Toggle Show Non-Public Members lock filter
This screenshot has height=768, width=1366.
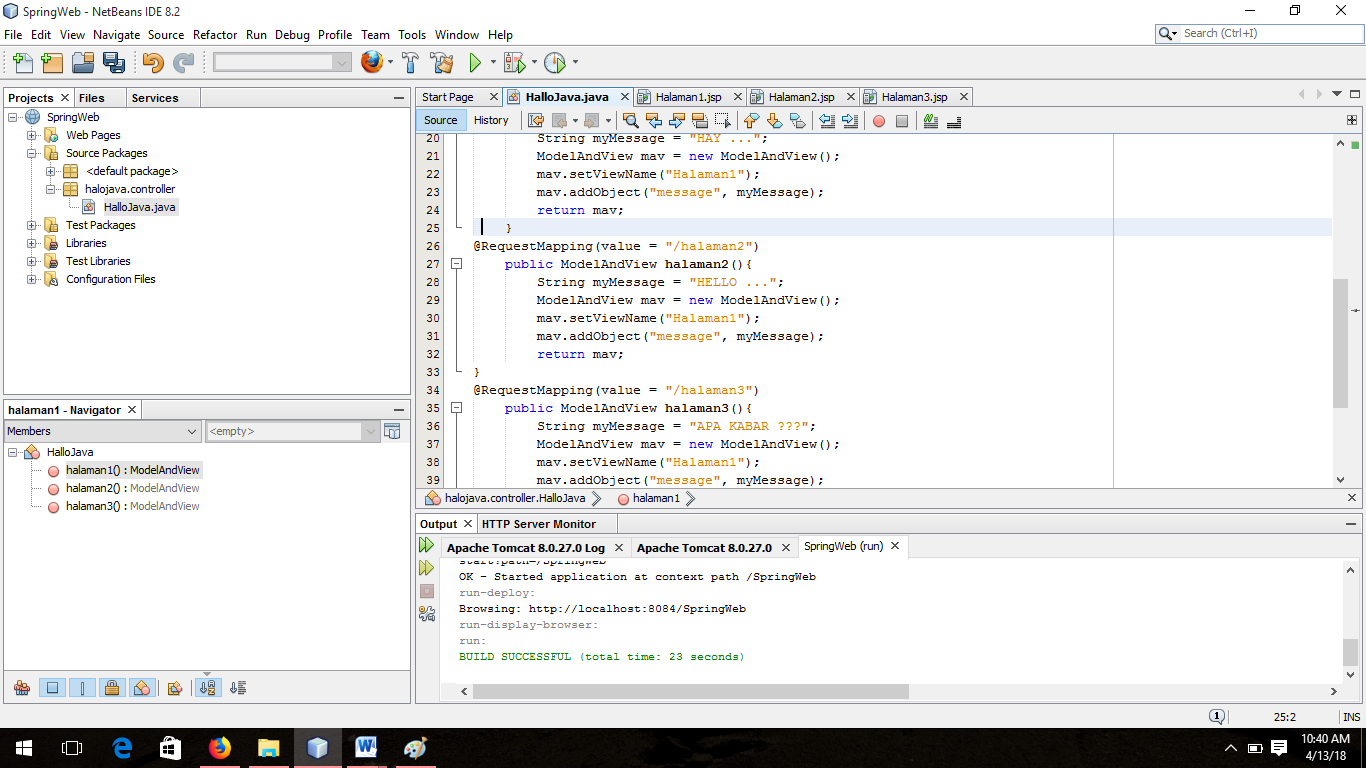(x=112, y=688)
